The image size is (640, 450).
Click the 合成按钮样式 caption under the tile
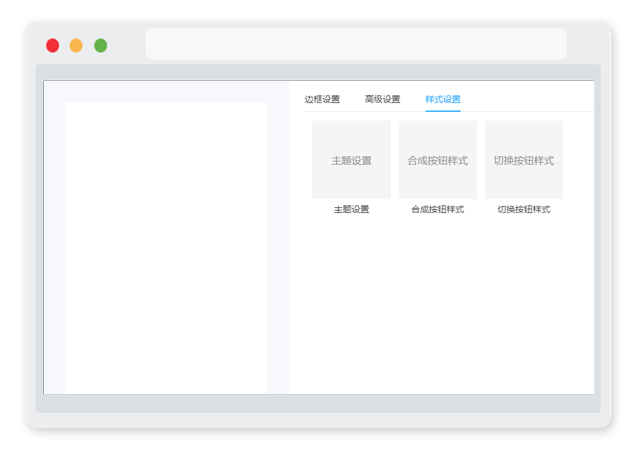coord(438,209)
